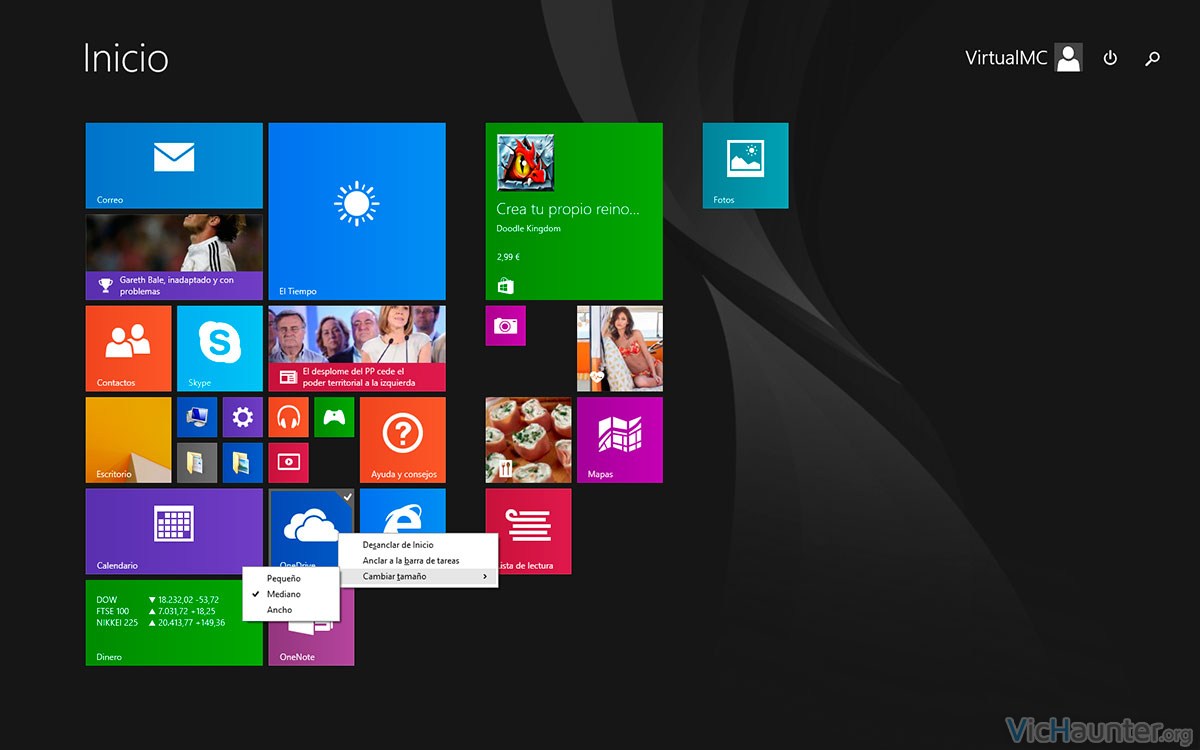1200x750 pixels.
Task: Click the NIKKEI 225 stock row
Action: [x=161, y=623]
